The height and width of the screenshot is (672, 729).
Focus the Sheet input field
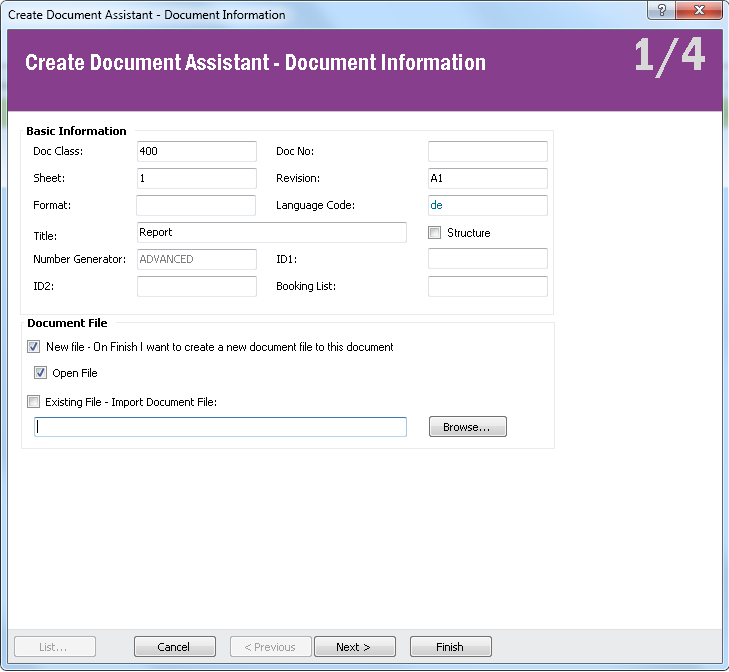196,178
